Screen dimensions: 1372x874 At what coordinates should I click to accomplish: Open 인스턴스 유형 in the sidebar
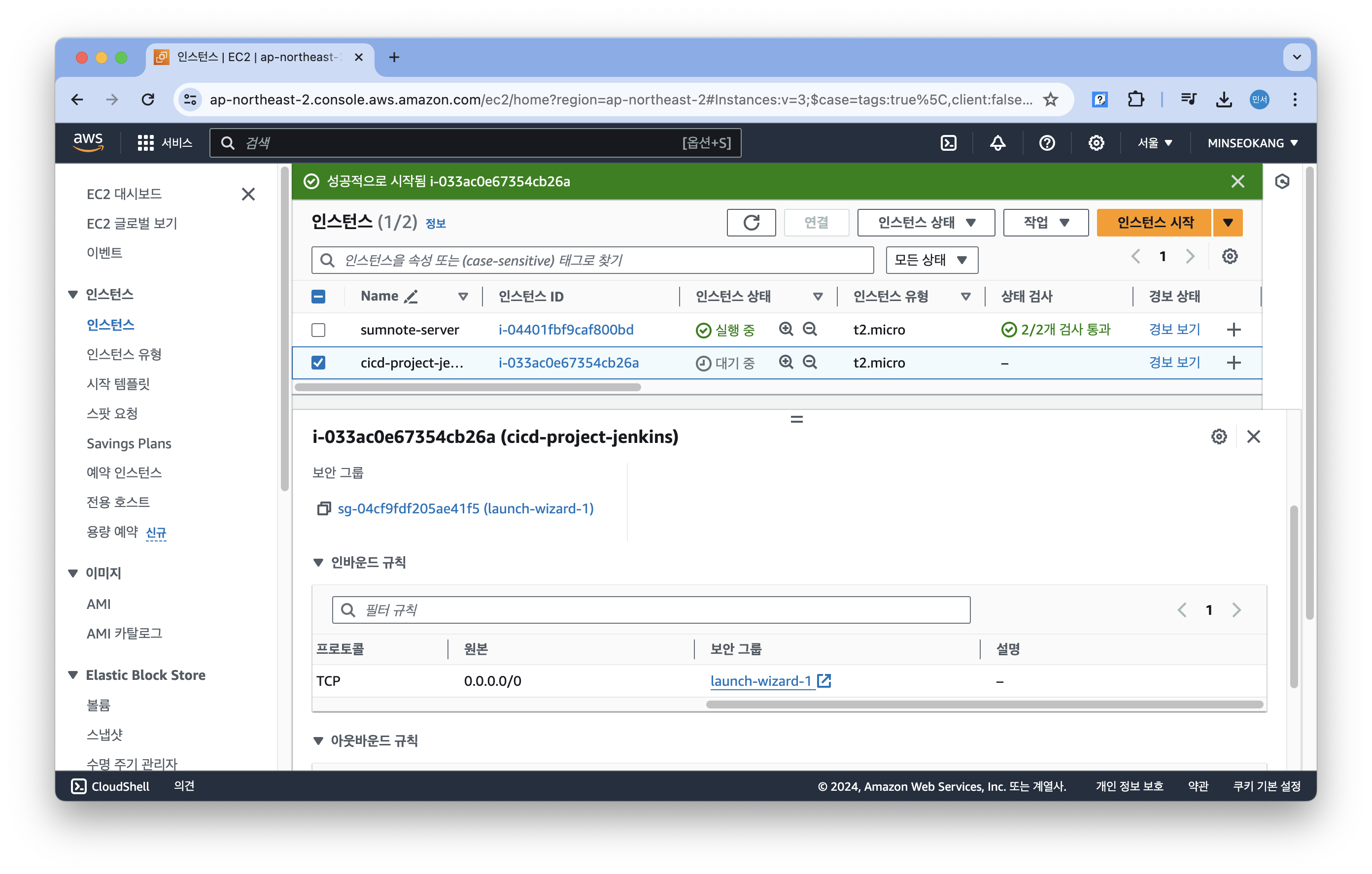pos(124,354)
